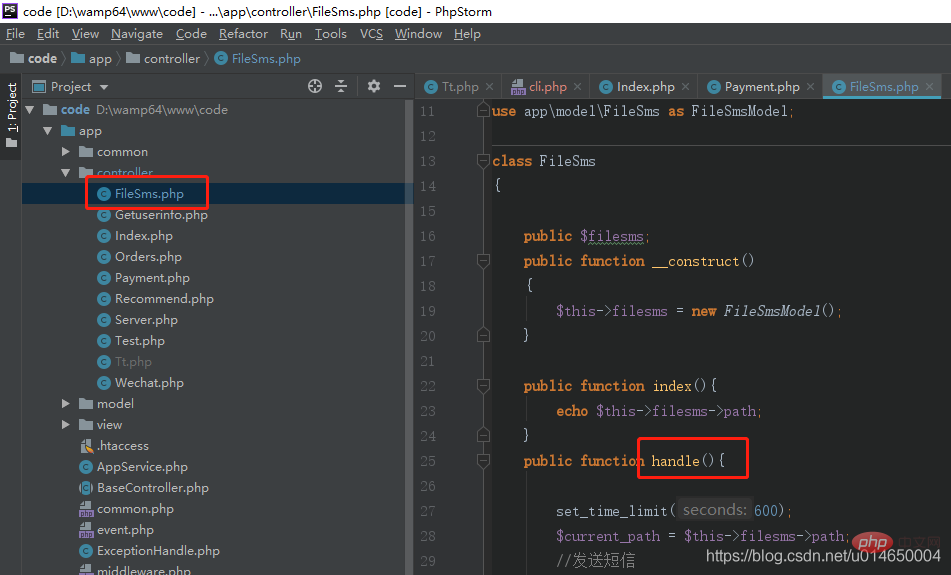Expand the view folder arrow

click(x=66, y=425)
